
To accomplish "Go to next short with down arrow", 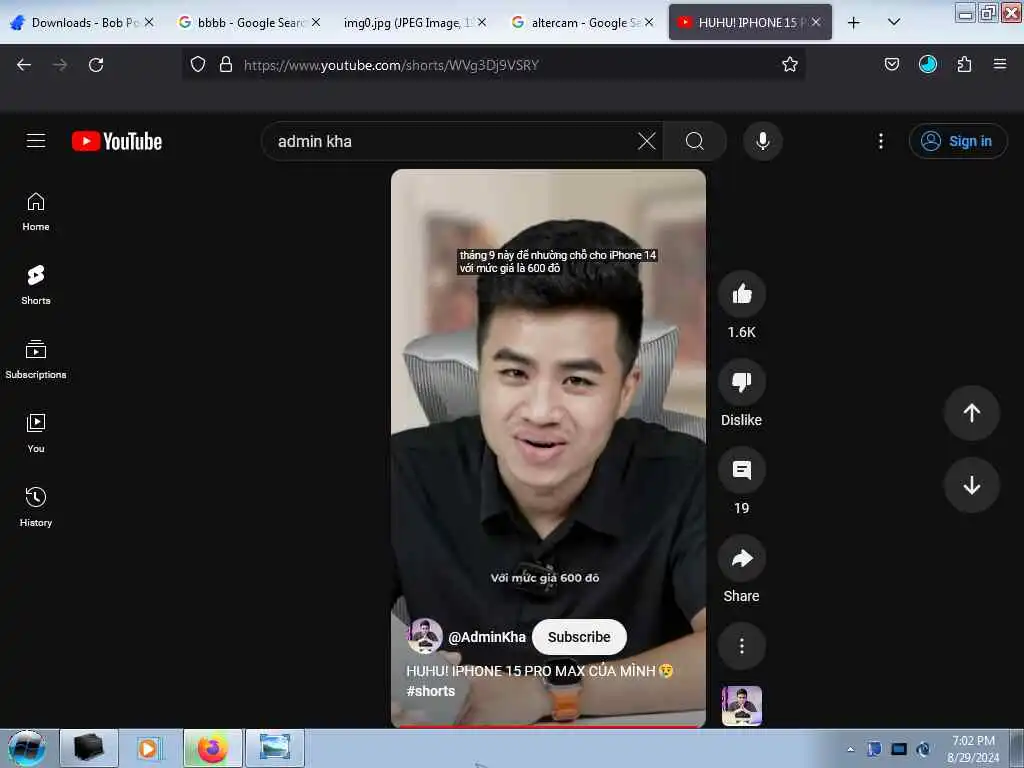I will point(971,485).
